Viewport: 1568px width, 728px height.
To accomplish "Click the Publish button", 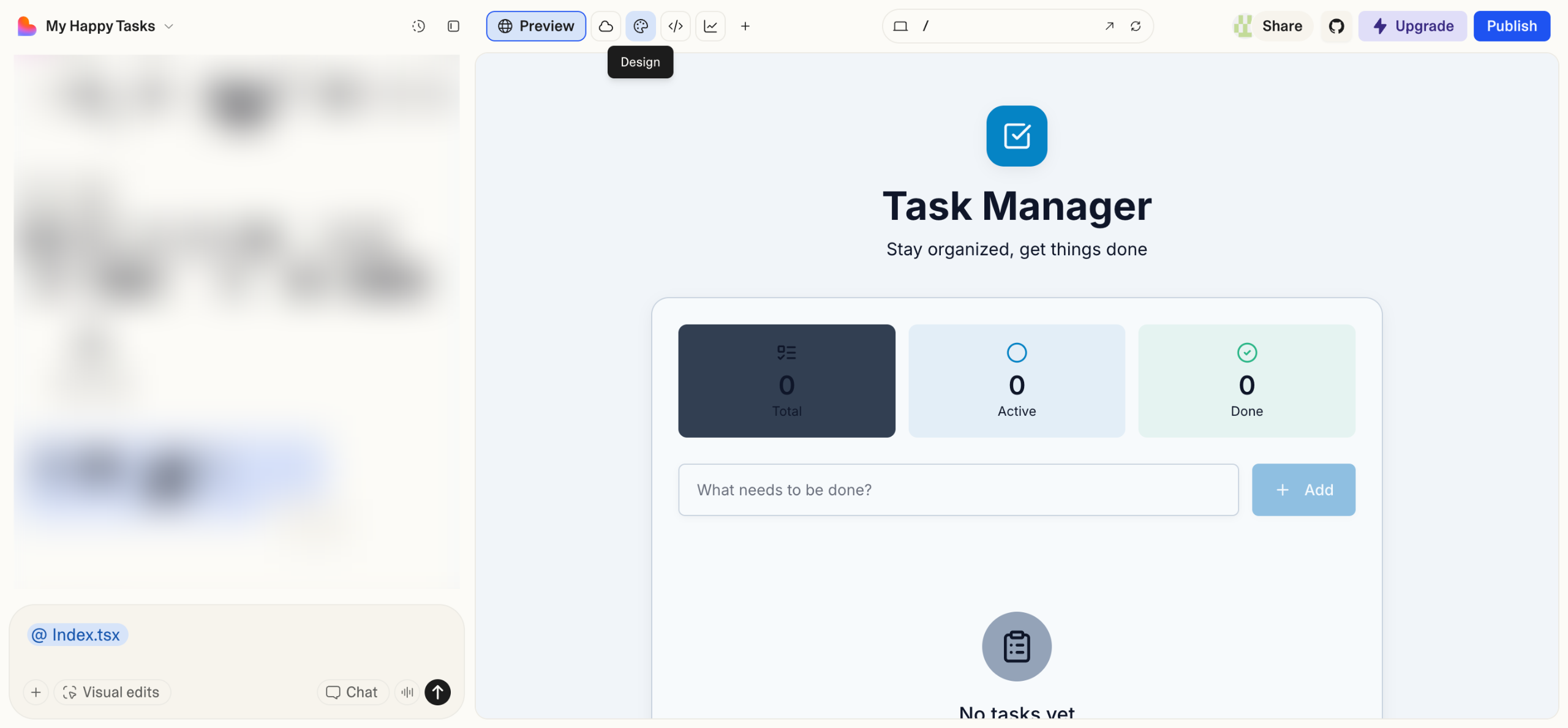I will click(x=1511, y=26).
